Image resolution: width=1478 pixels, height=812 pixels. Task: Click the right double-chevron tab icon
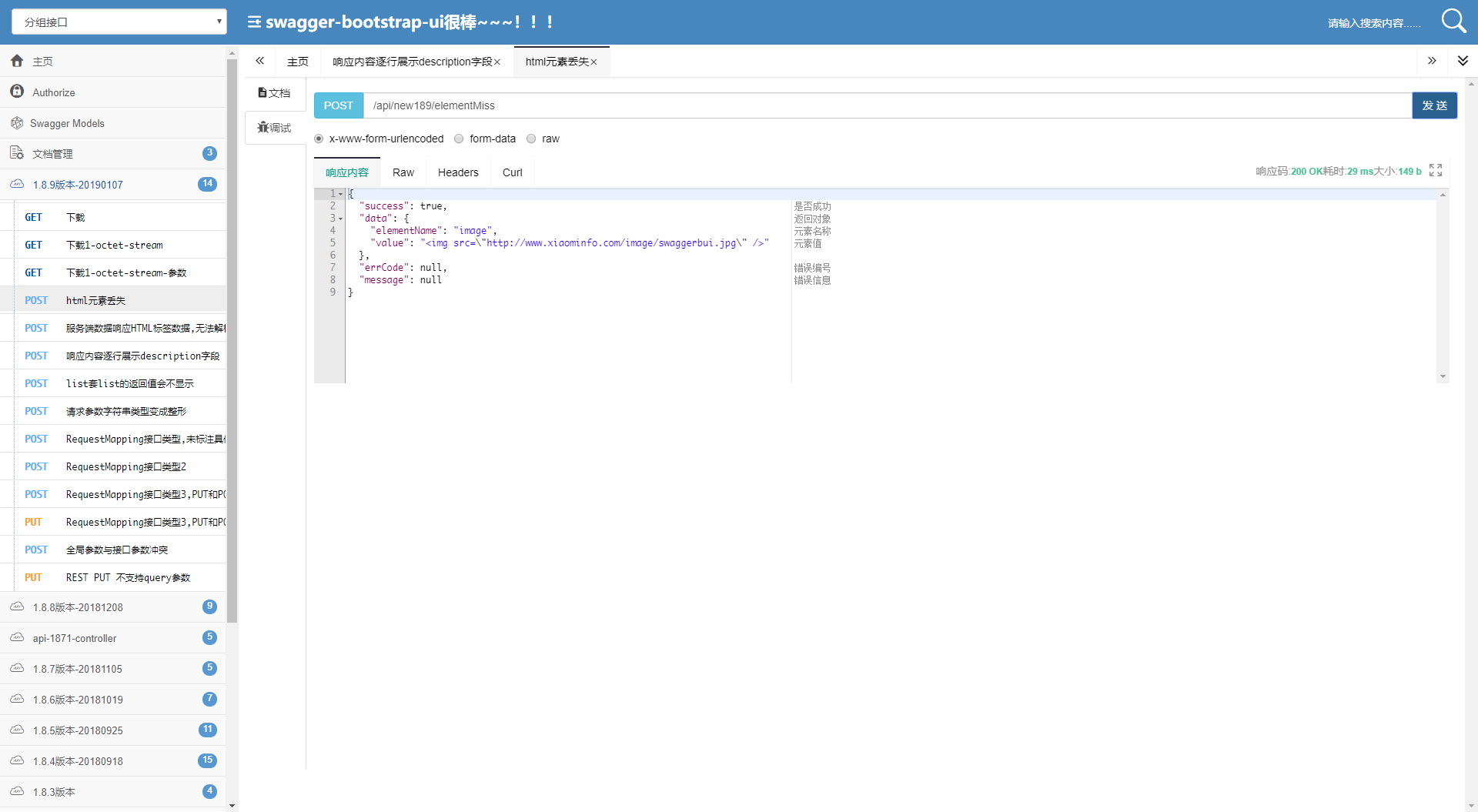coord(1432,61)
